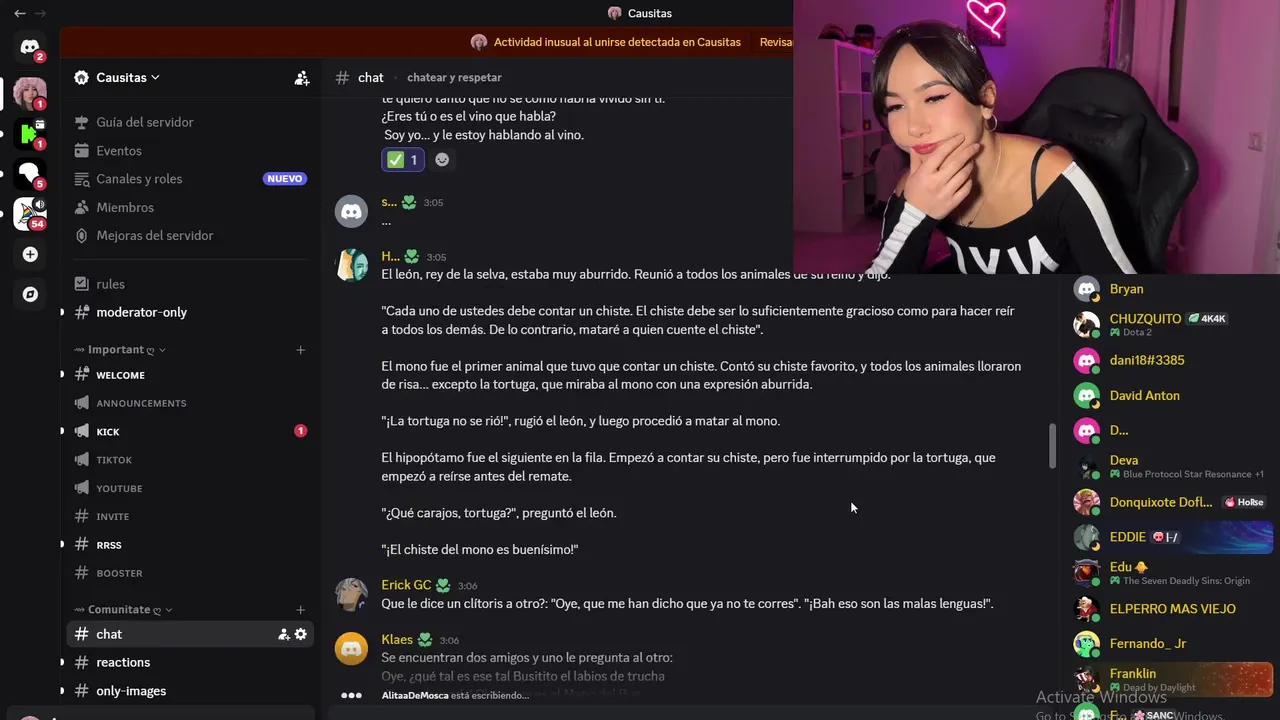
Task: Collapse the Comunitate category
Action: coord(123,610)
